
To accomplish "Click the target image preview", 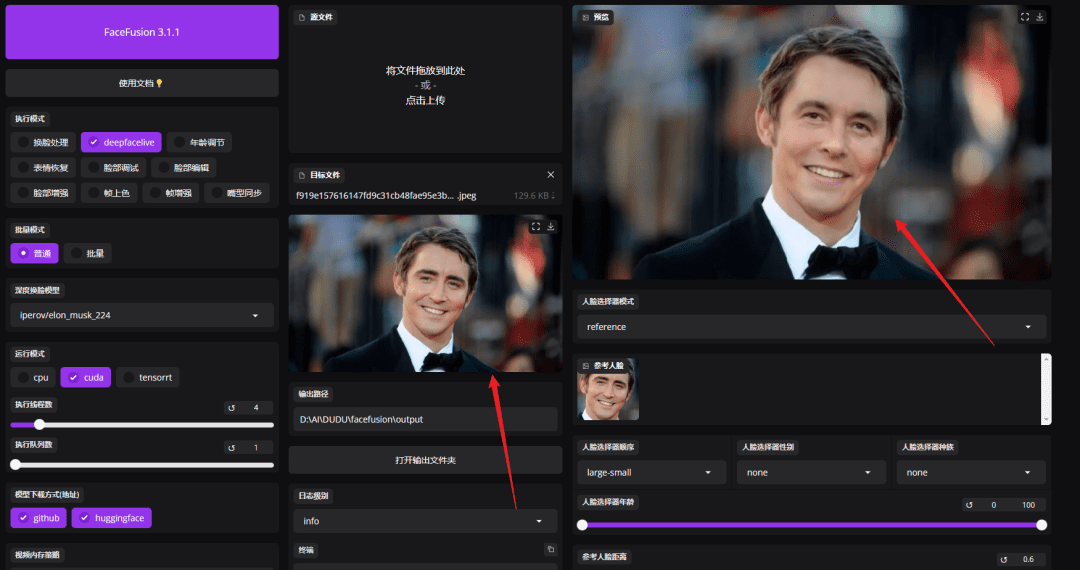I will [425, 293].
